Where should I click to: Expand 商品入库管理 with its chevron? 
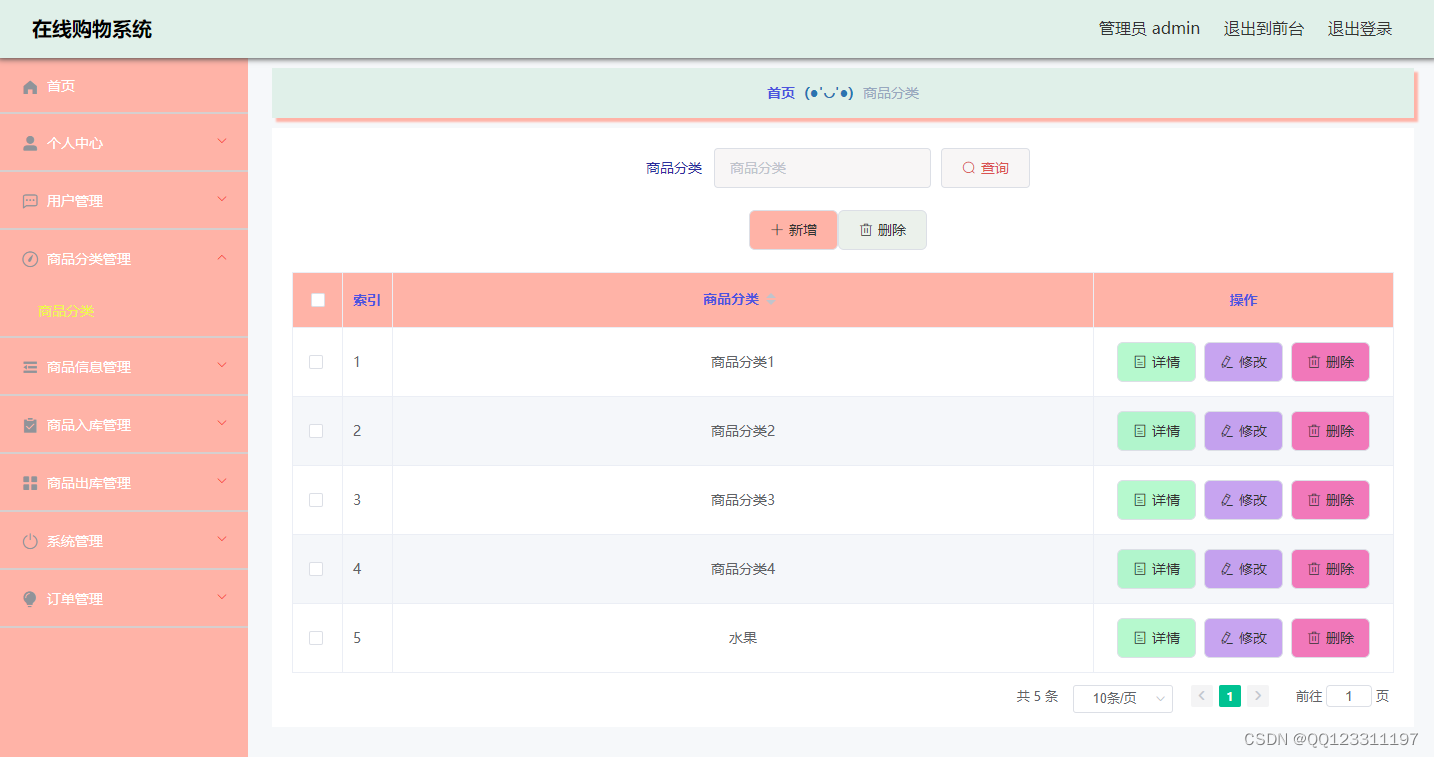pos(222,423)
